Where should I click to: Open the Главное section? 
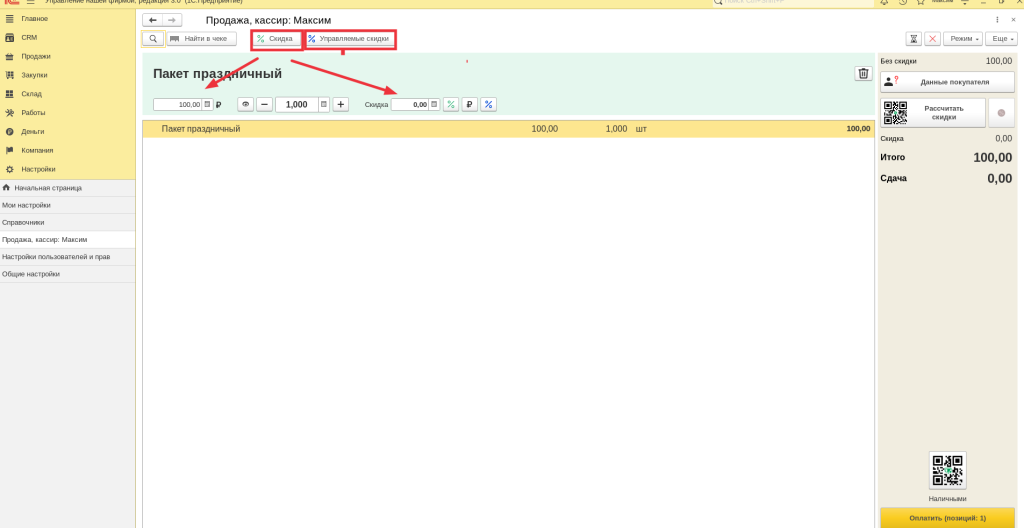(x=34, y=19)
